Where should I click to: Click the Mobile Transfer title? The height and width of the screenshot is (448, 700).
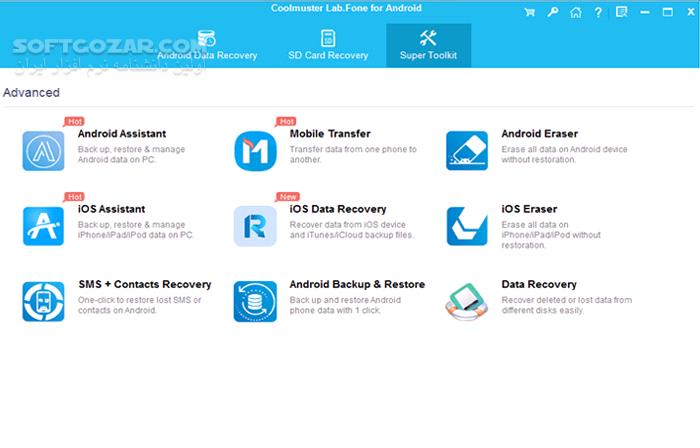pyautogui.click(x=330, y=134)
